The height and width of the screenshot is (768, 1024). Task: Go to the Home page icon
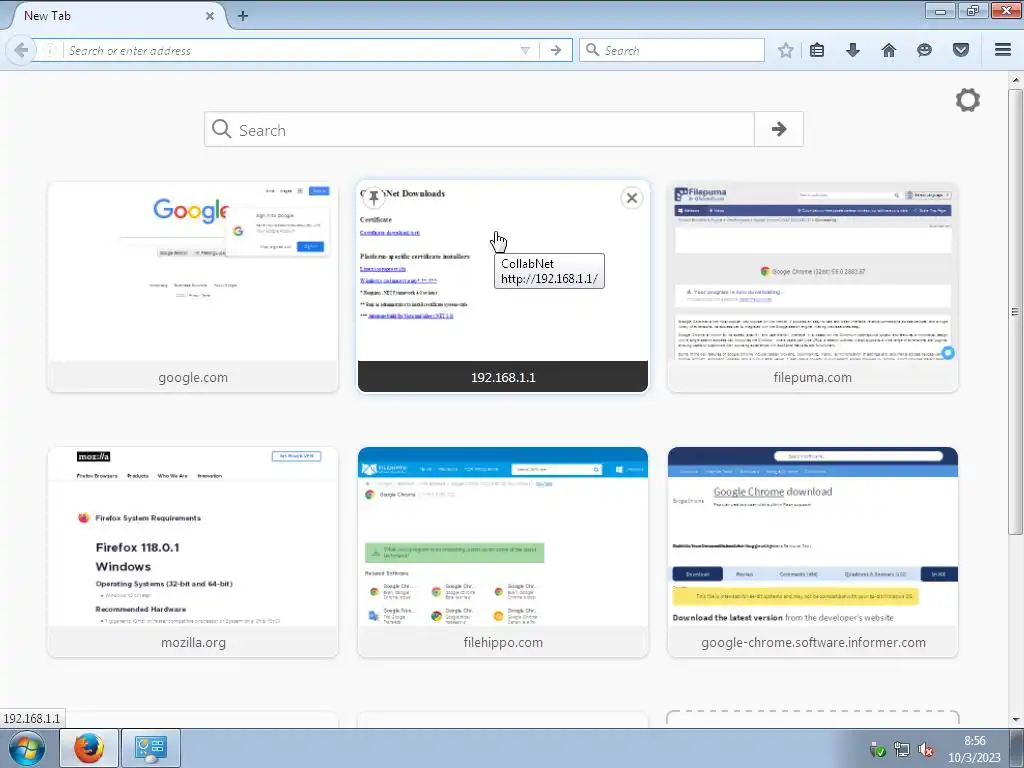889,50
